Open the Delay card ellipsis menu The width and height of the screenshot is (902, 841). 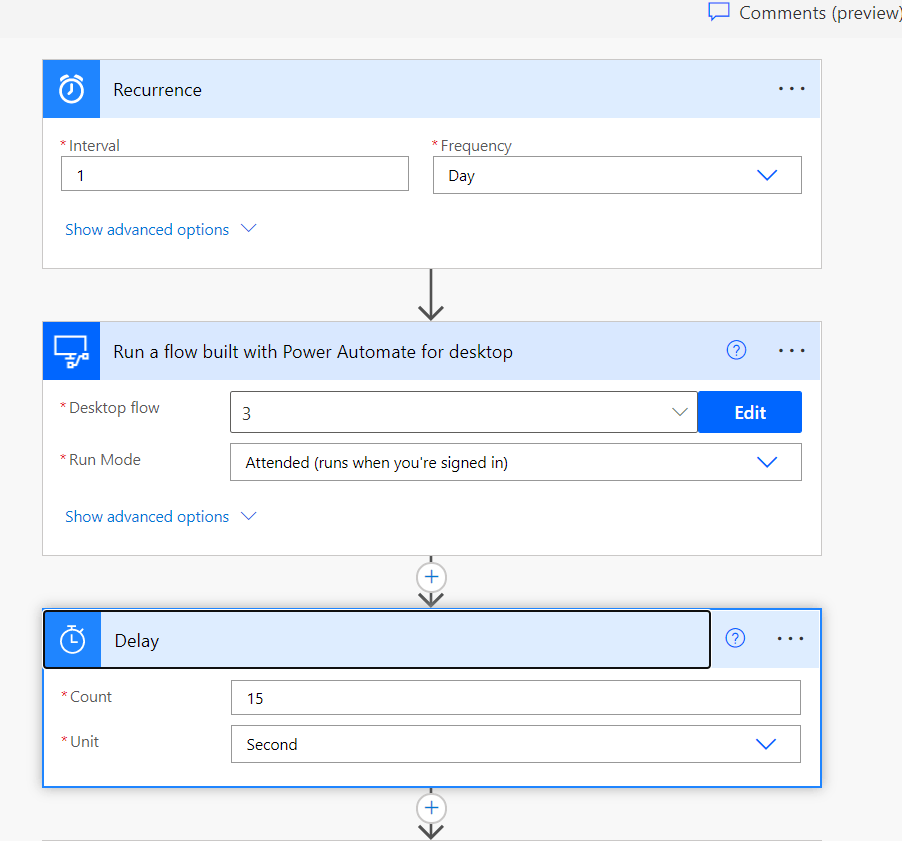tap(790, 639)
